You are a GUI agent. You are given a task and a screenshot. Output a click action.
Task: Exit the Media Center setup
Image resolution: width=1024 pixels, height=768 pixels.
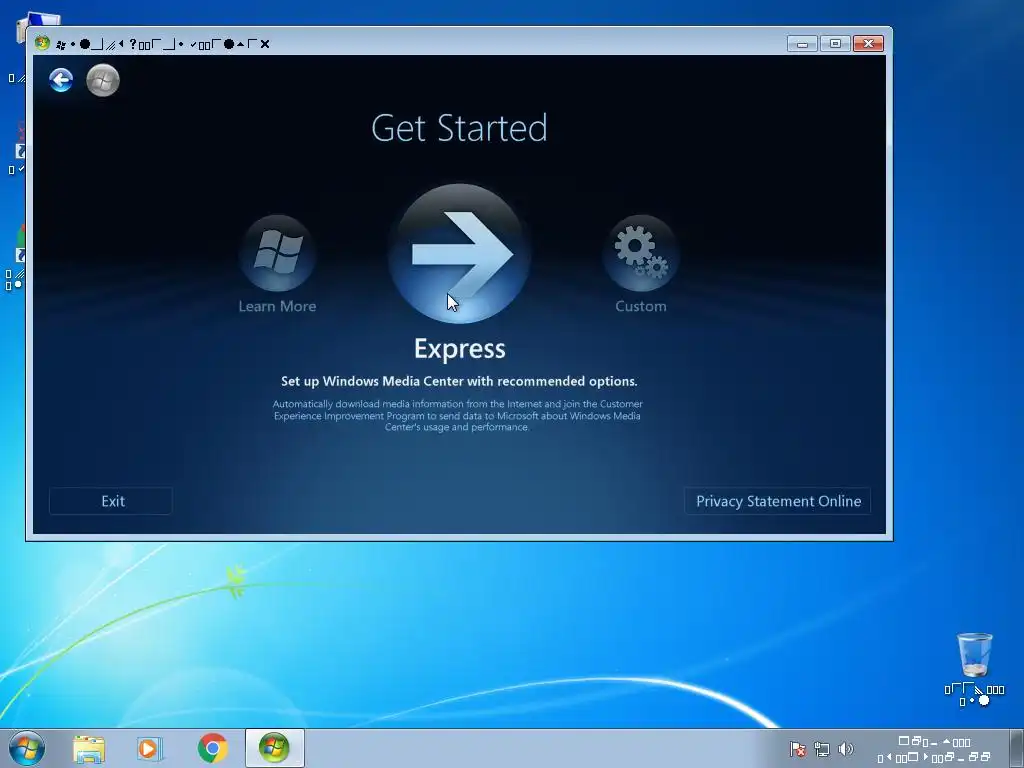tap(111, 501)
